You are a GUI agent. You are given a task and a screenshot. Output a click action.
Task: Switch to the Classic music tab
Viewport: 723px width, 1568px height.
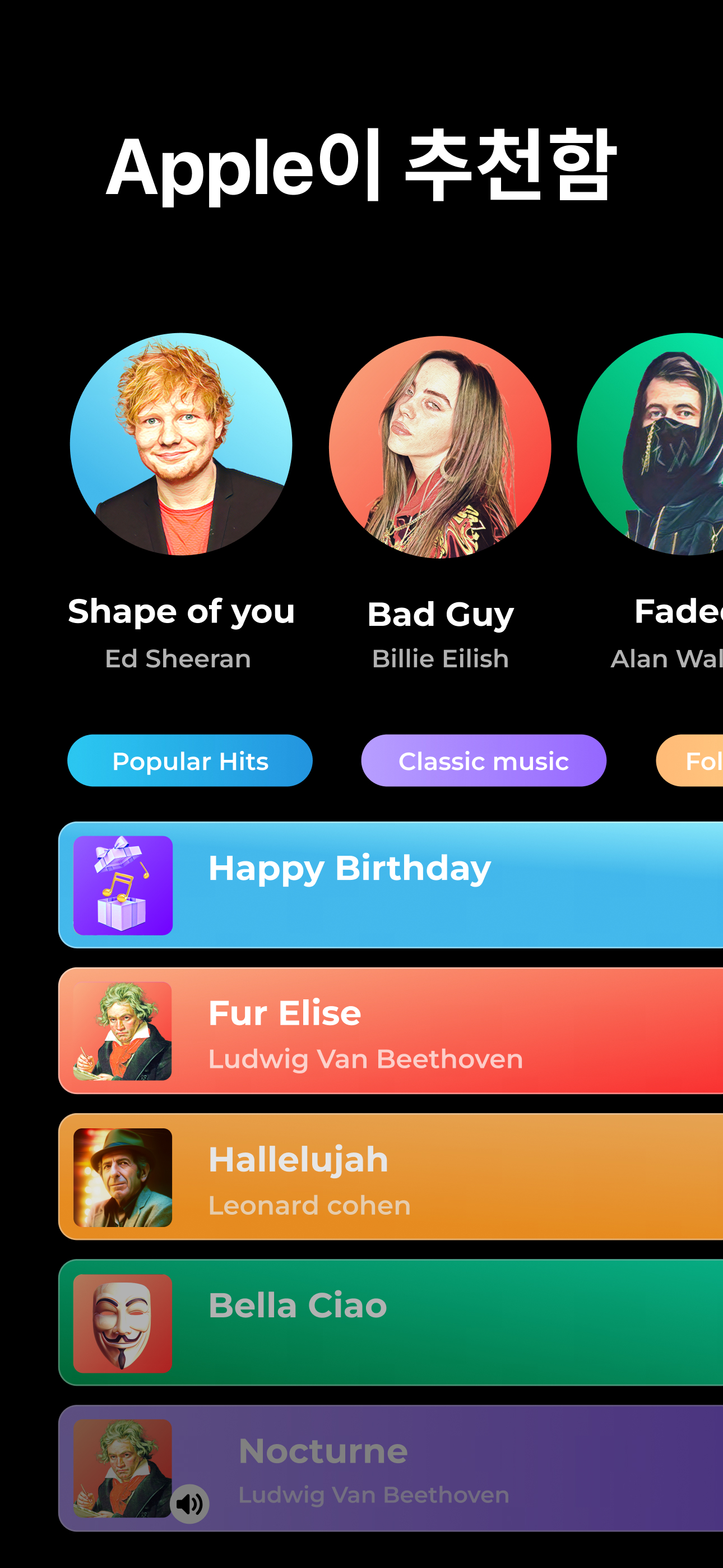(x=484, y=760)
